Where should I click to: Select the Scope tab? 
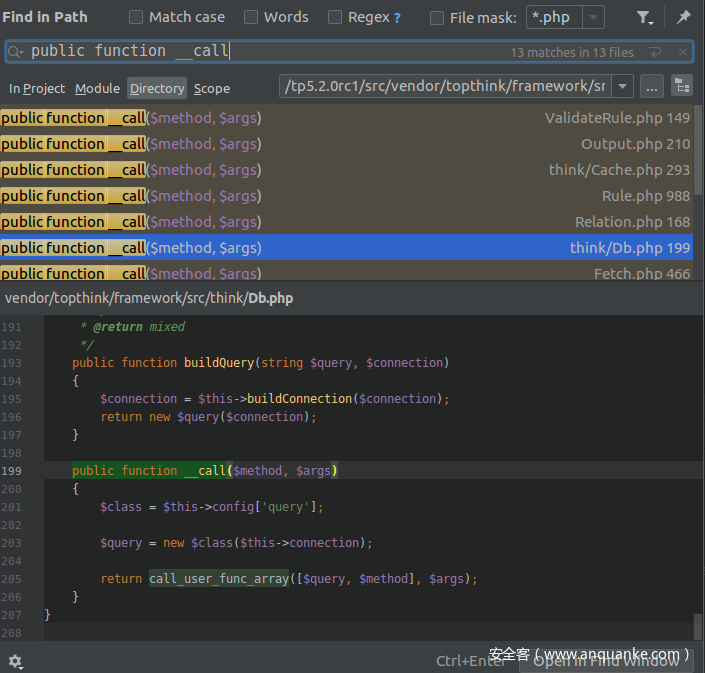pyautogui.click(x=212, y=89)
